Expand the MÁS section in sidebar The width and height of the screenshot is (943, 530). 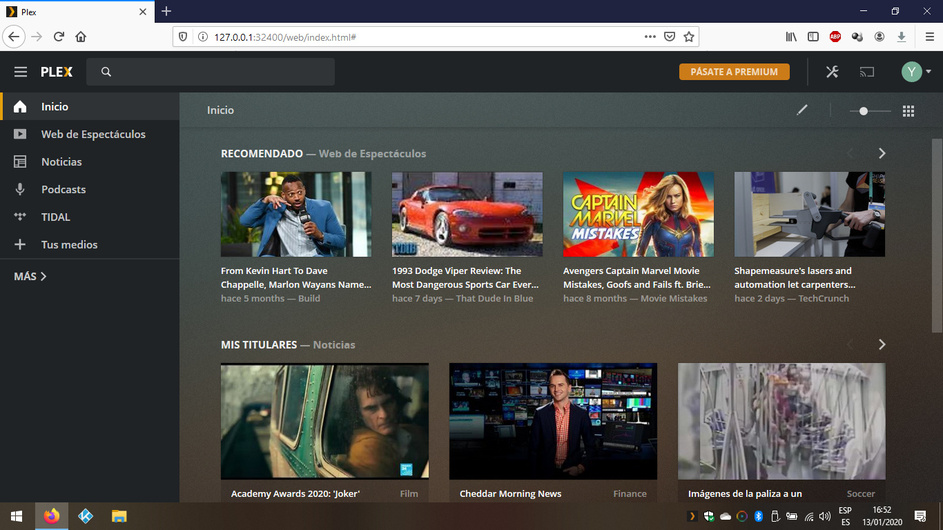(x=30, y=276)
